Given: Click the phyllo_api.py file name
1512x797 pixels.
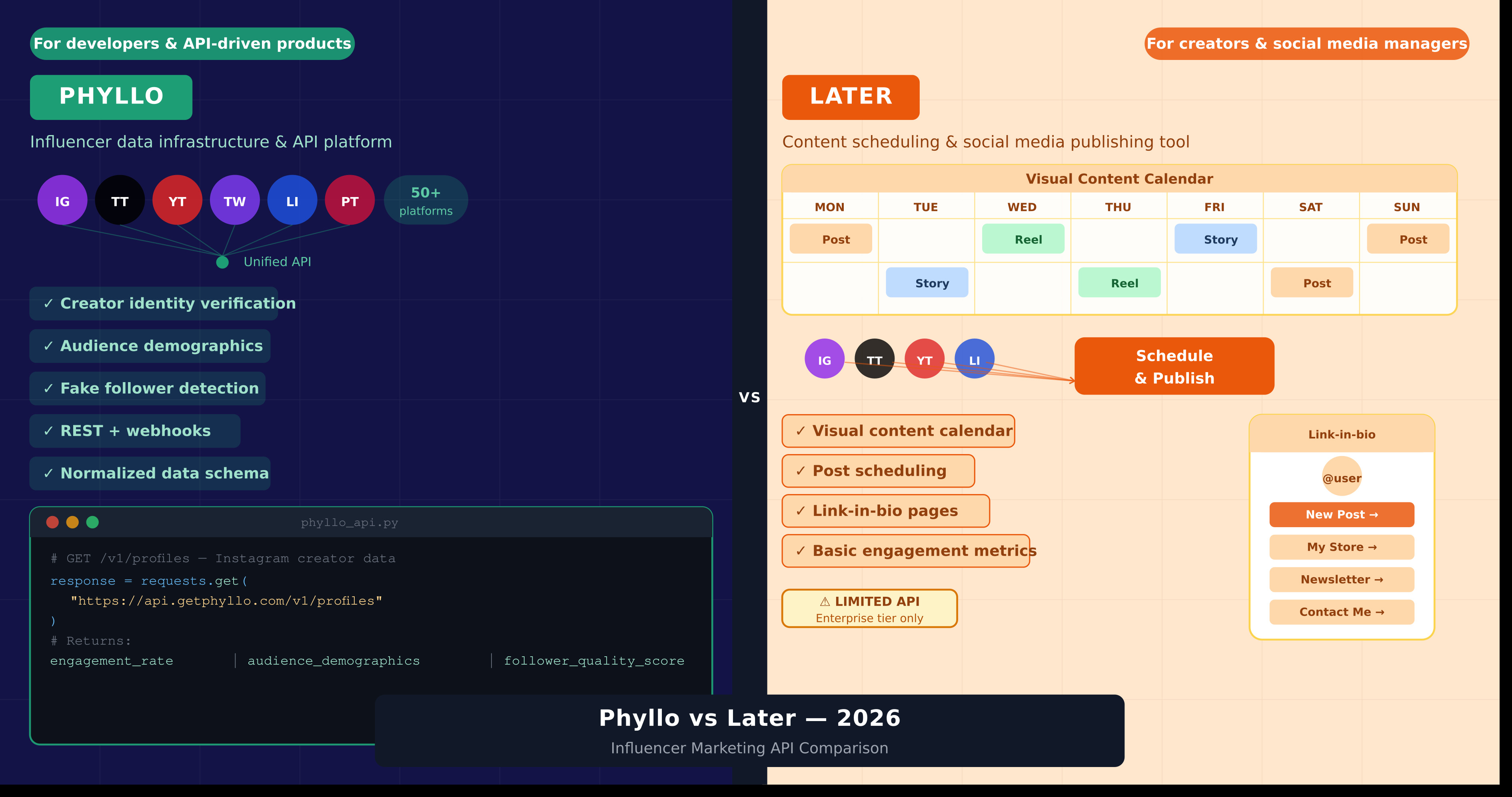Looking at the screenshot, I should [349, 522].
